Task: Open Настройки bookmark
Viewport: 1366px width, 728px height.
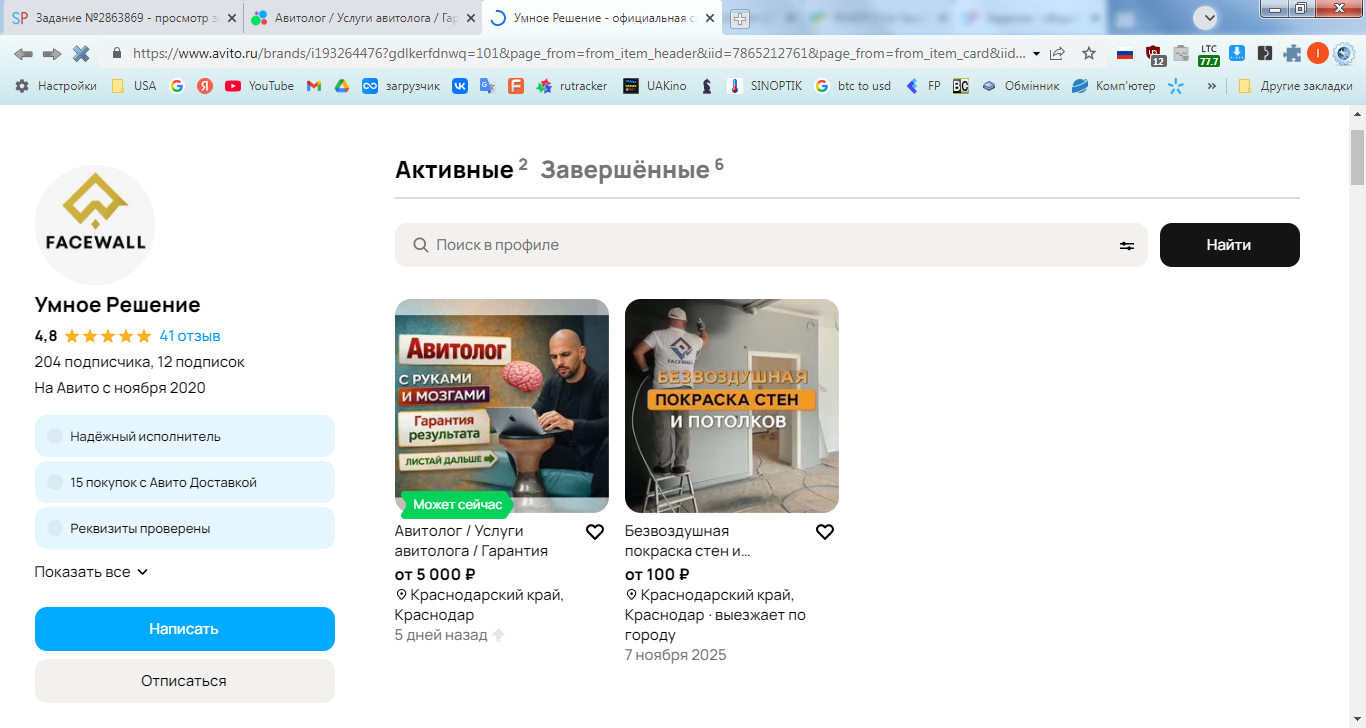Action: [x=56, y=86]
